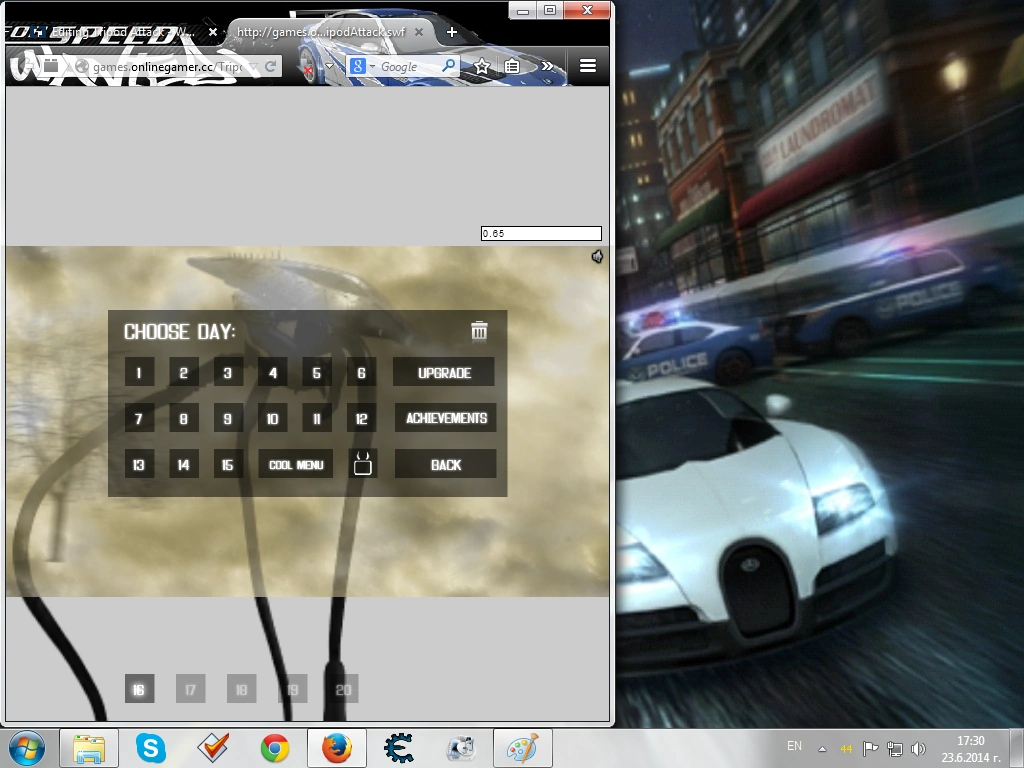Open Action Center flag icon

[x=870, y=748]
